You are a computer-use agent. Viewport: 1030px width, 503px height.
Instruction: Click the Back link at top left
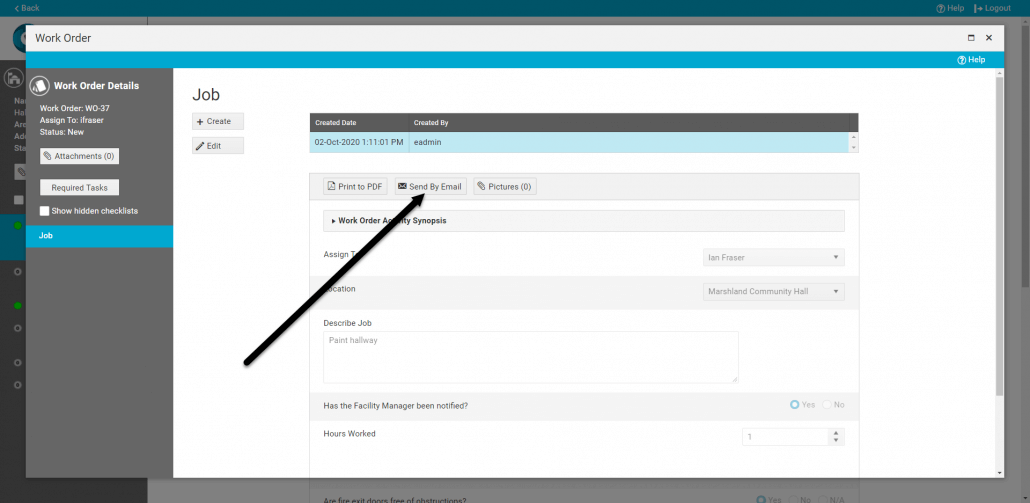click(x=27, y=8)
